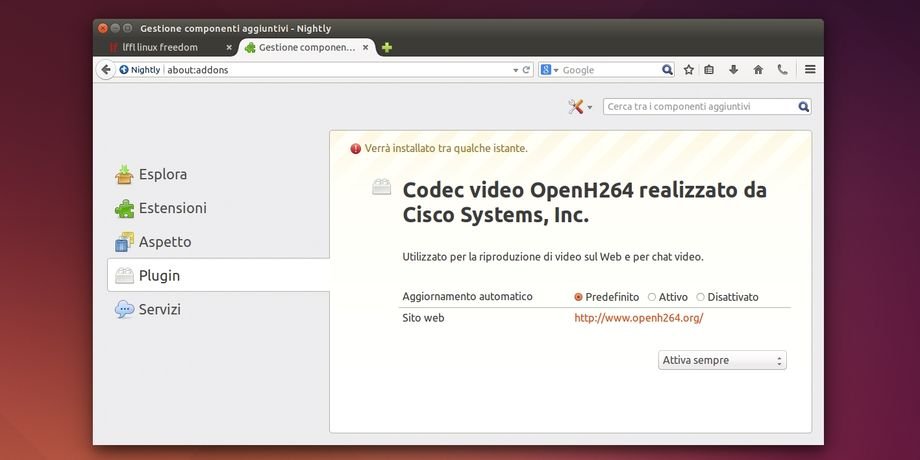Select the 'Gestione componenti' tab
The height and width of the screenshot is (460, 920).
click(306, 48)
